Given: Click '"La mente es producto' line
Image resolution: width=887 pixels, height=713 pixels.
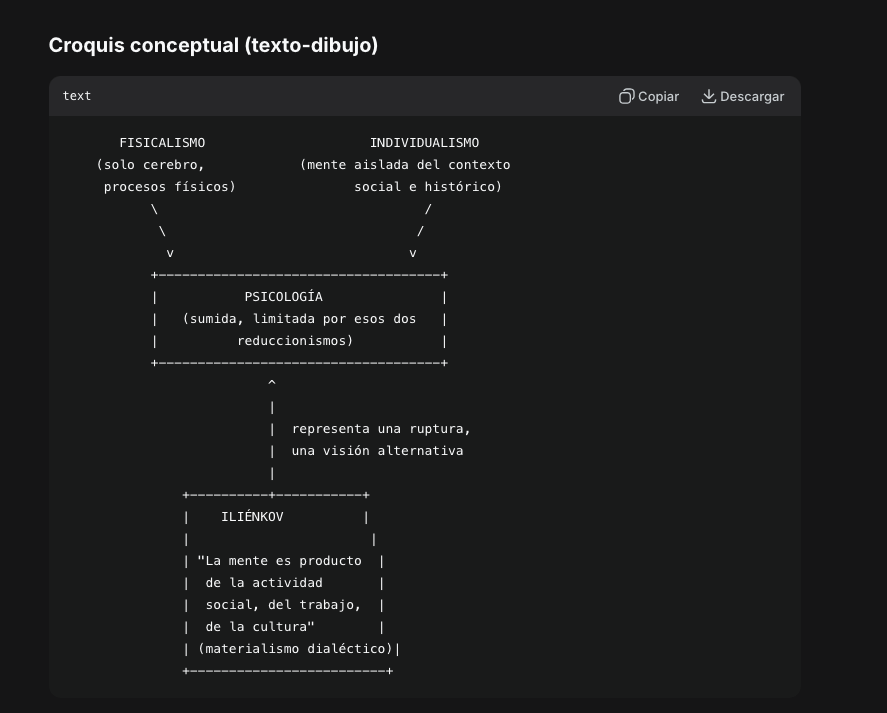Looking at the screenshot, I should (x=279, y=561).
